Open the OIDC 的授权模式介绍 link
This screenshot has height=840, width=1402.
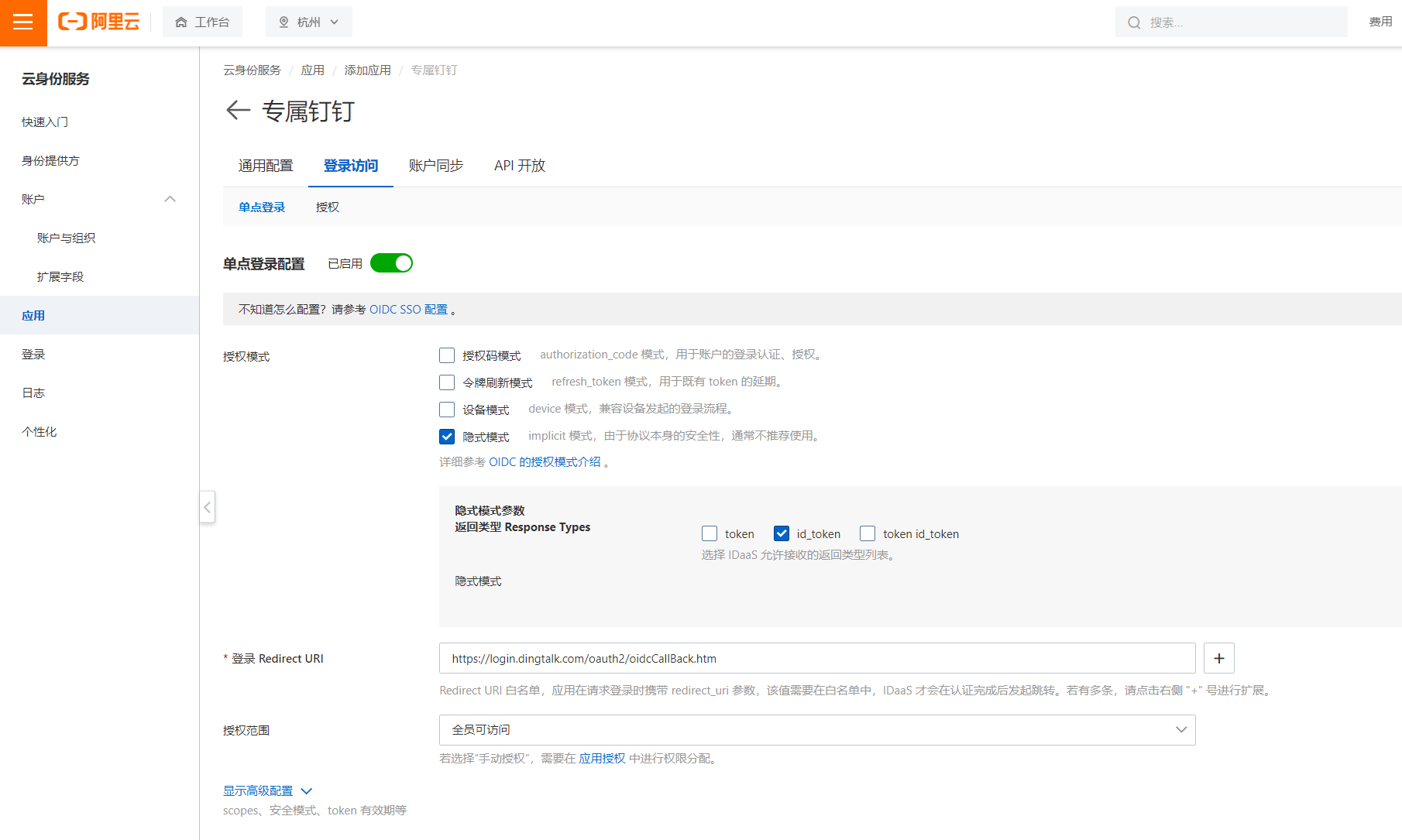click(x=545, y=462)
